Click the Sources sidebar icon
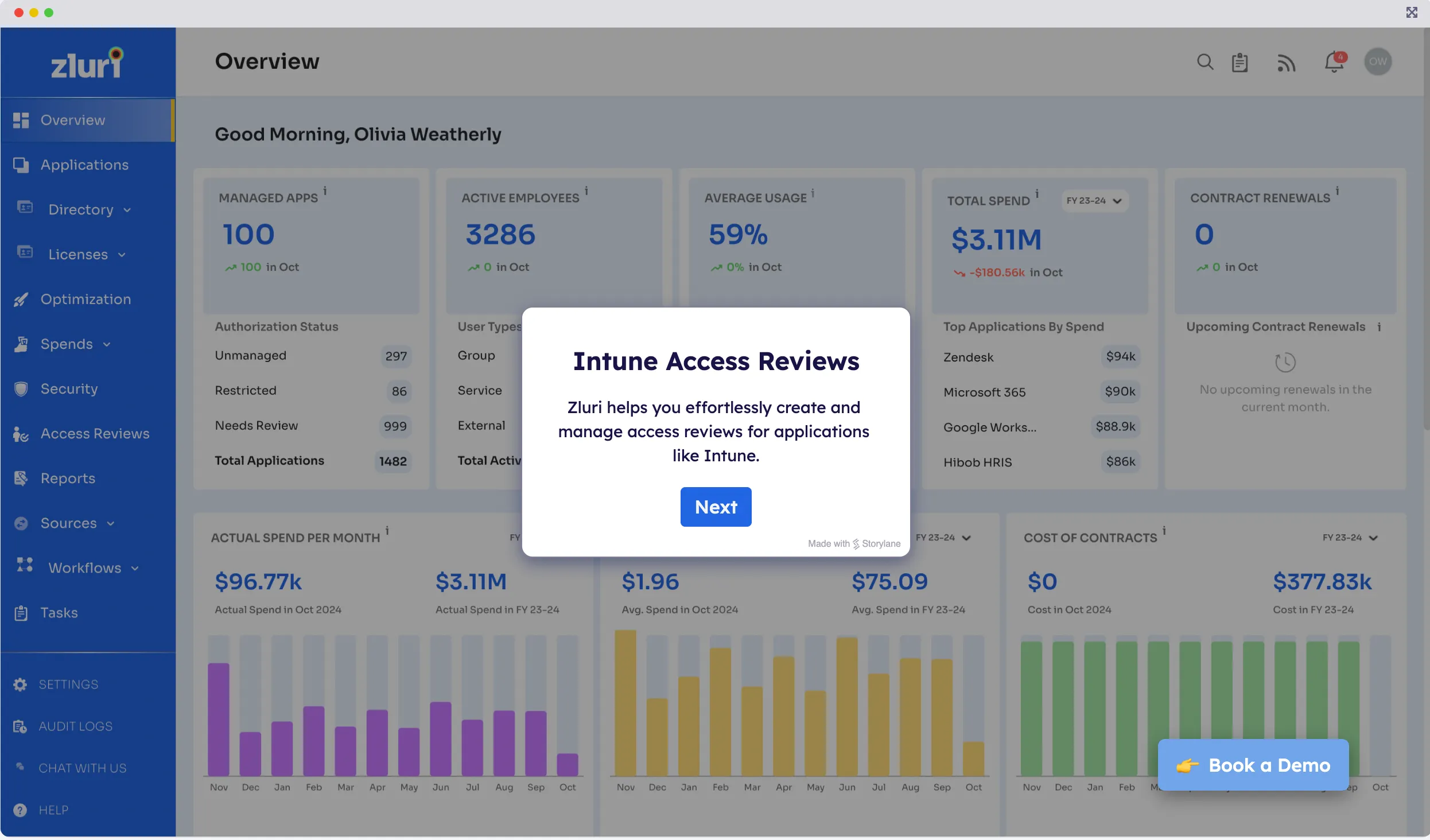The width and height of the screenshot is (1430, 840). [x=21, y=523]
